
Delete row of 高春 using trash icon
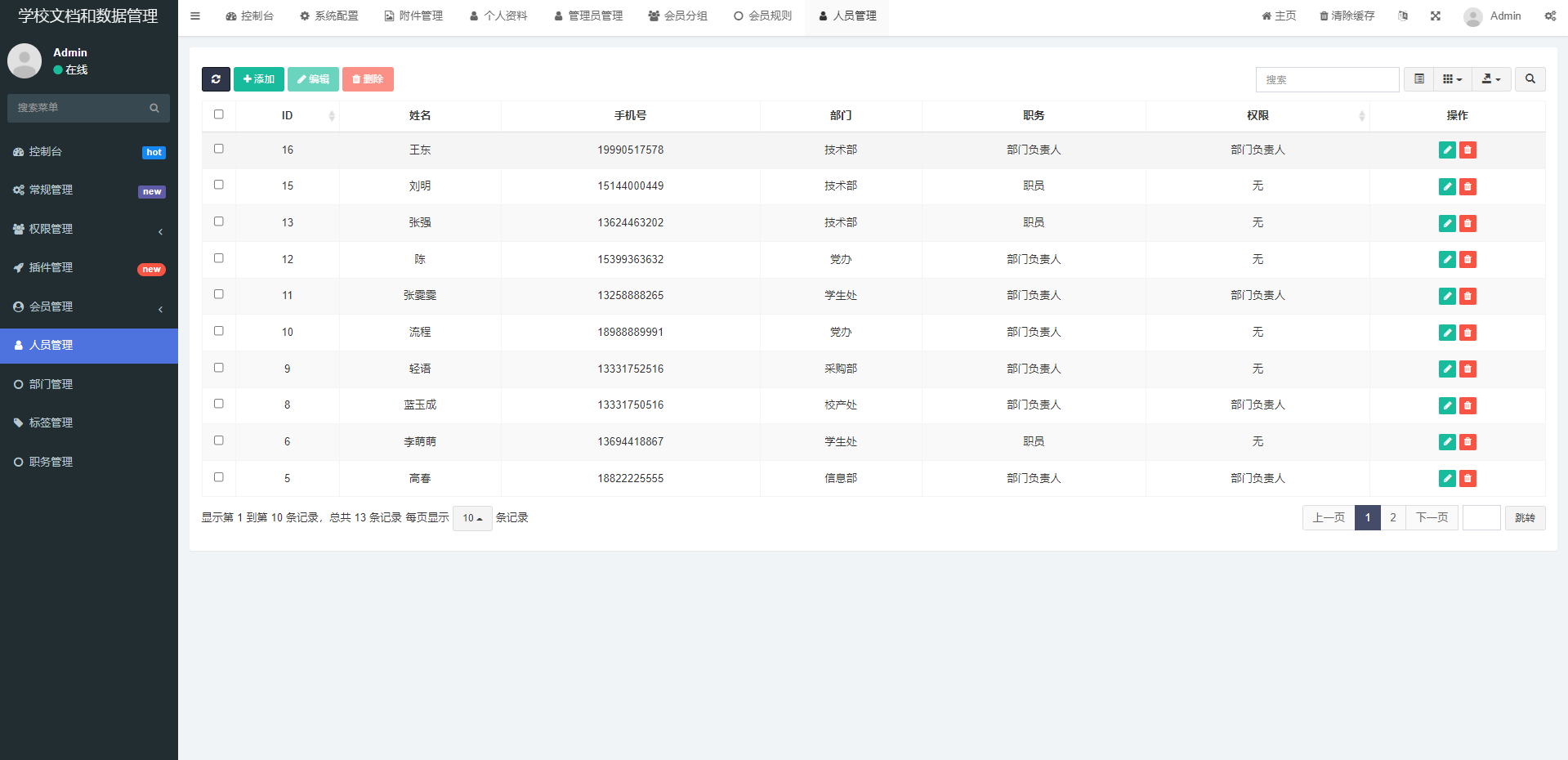coord(1467,479)
